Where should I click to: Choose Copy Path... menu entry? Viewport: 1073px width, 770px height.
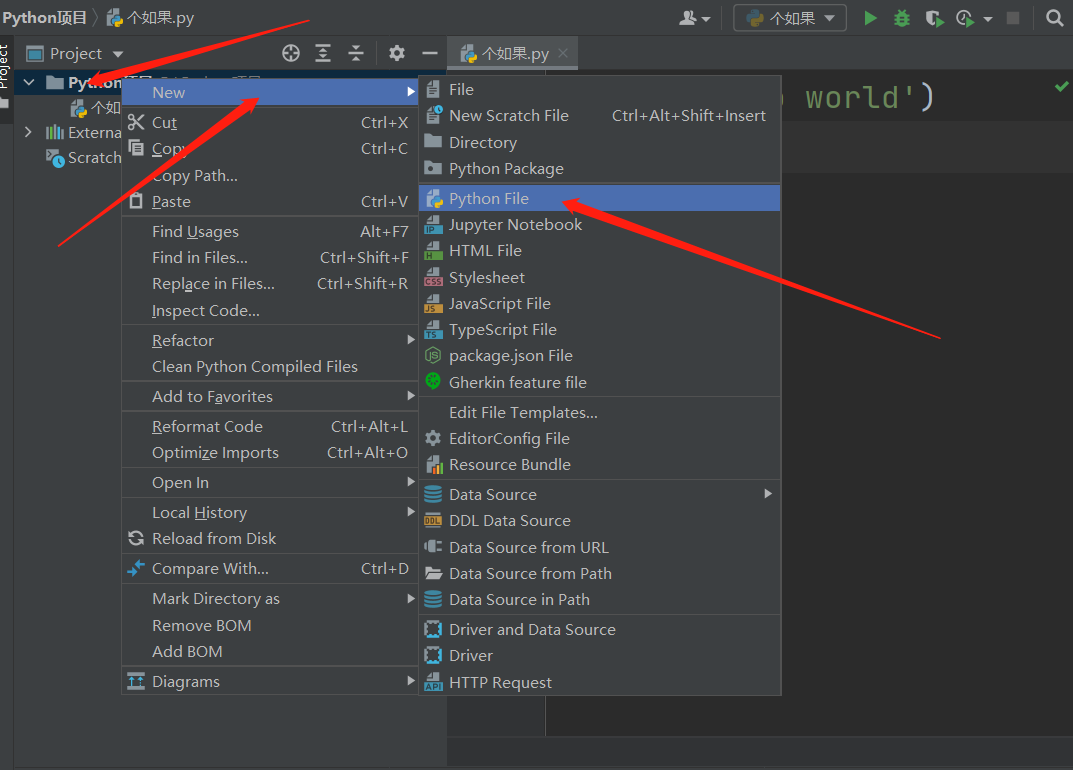click(x=270, y=176)
